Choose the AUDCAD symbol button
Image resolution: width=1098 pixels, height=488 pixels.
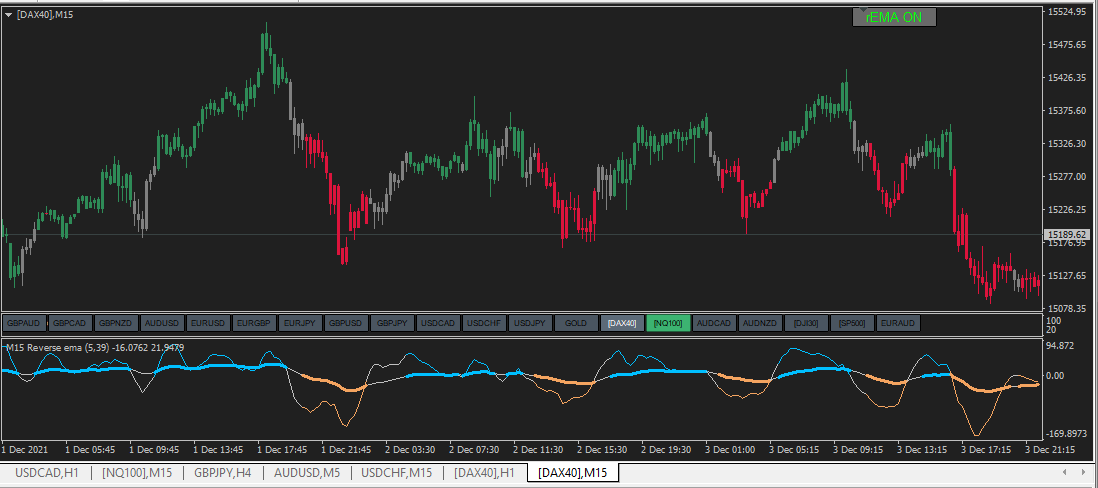click(x=714, y=323)
